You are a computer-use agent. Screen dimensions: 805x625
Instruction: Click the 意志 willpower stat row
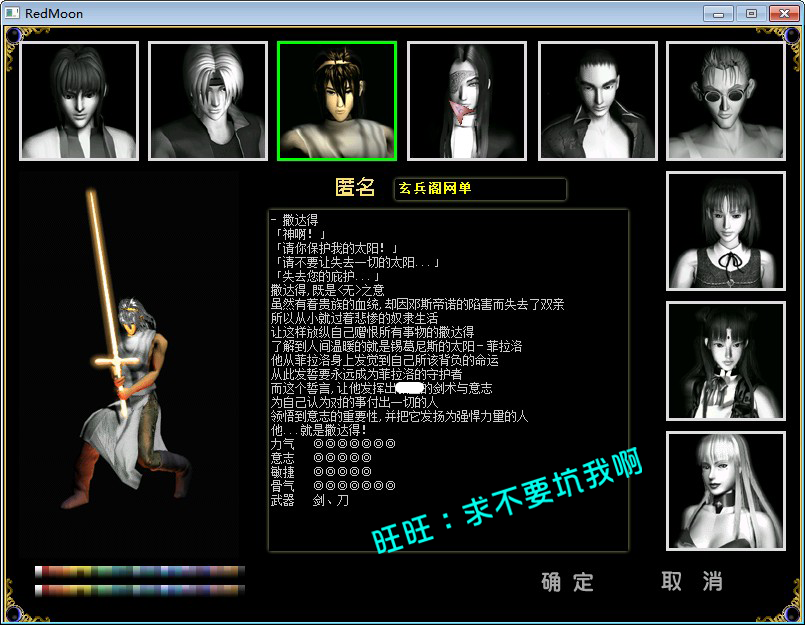pyautogui.click(x=321, y=457)
